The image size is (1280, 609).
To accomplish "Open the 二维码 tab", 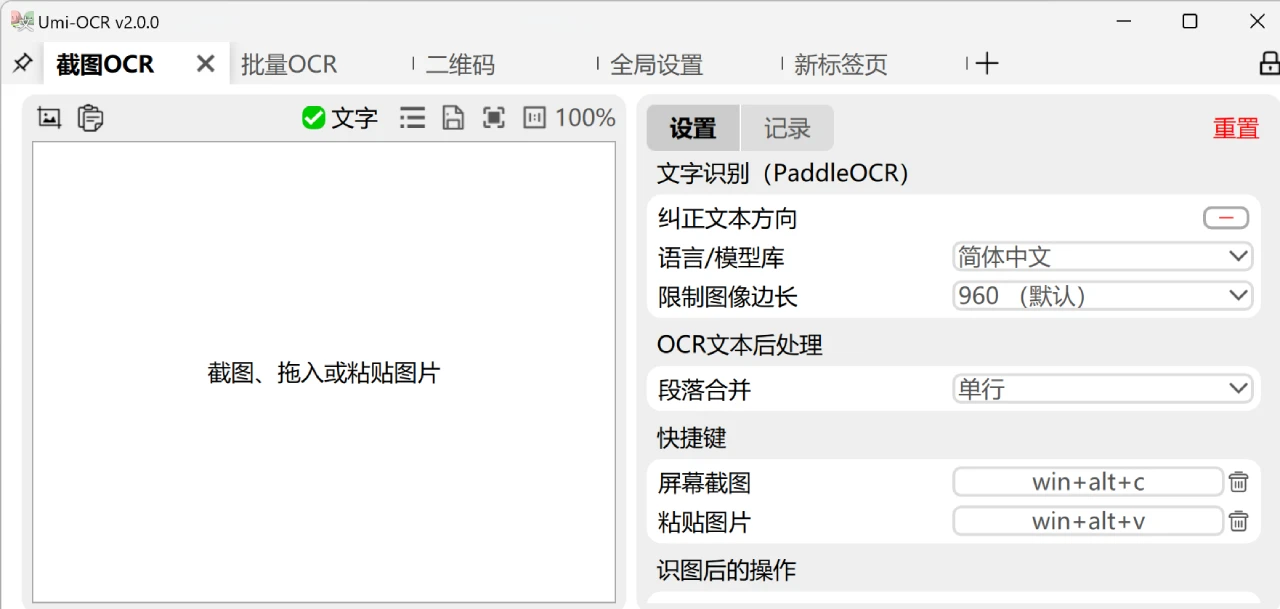I will click(460, 65).
